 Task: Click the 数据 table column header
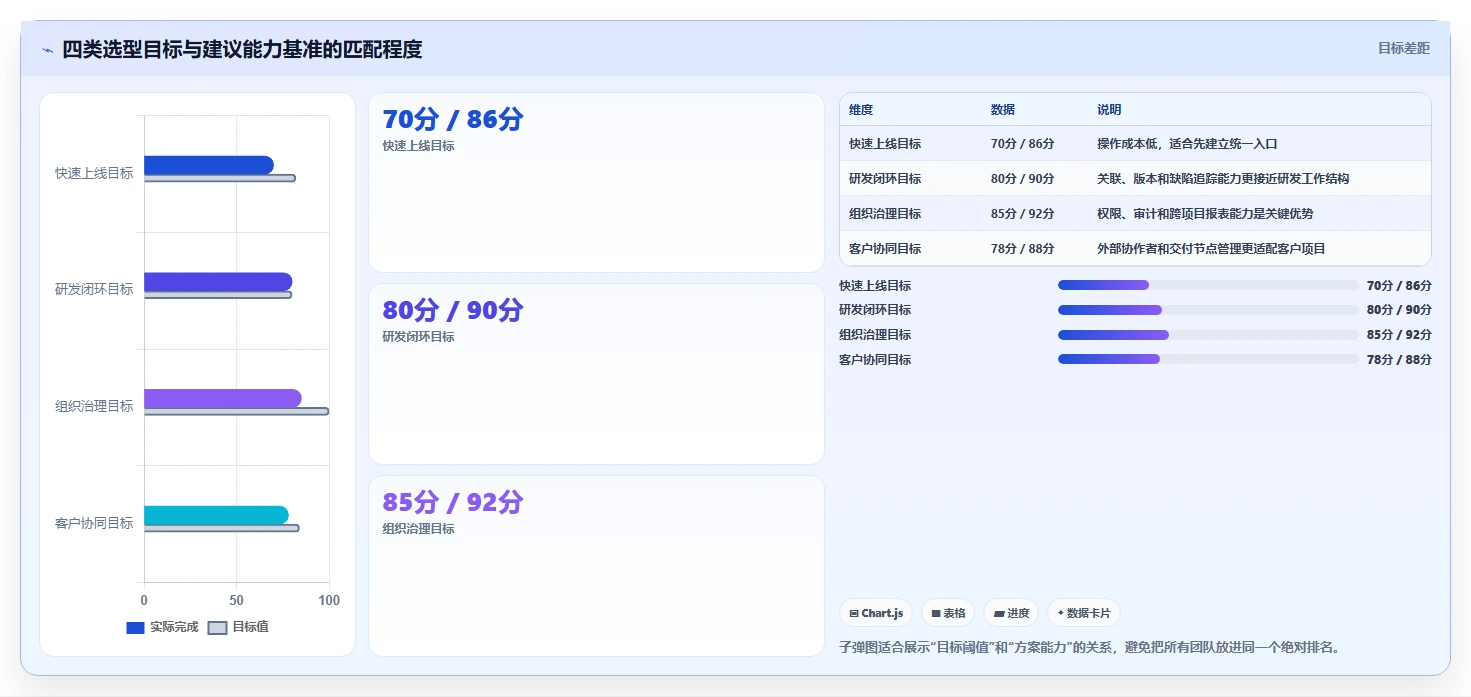tap(1003, 110)
